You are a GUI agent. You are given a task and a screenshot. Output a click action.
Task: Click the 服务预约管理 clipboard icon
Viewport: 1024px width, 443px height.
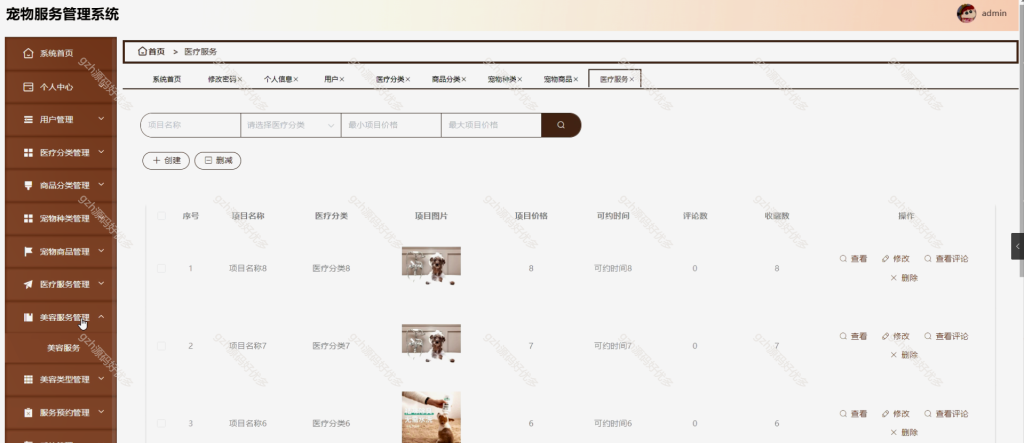[28, 412]
